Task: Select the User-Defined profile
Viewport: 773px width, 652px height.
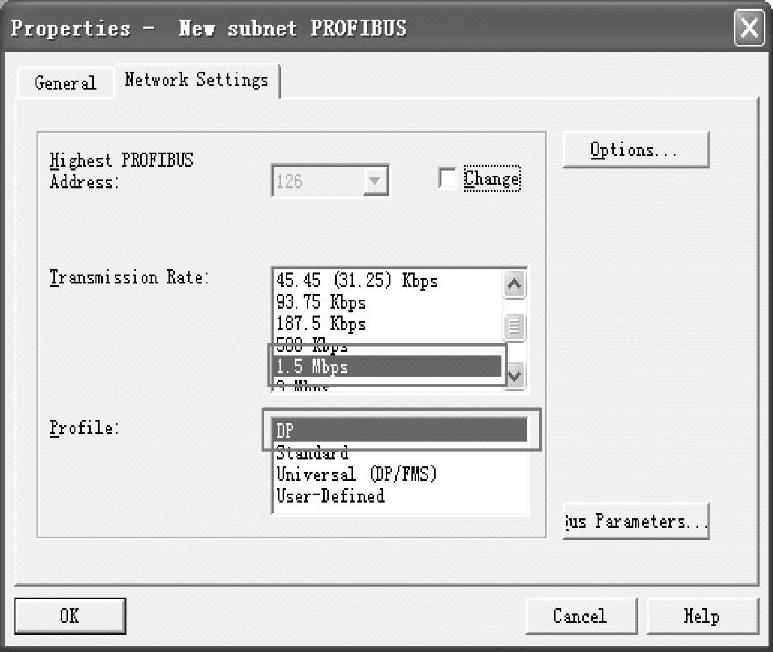Action: point(400,496)
